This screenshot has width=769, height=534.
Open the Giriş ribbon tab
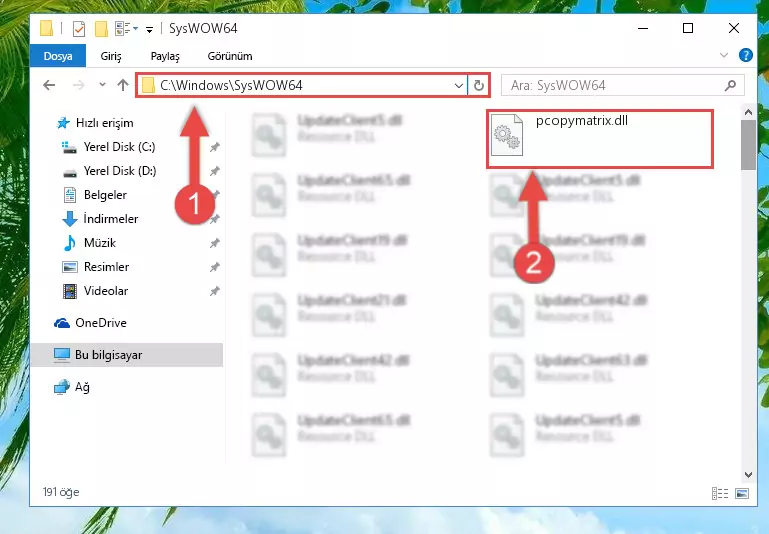tap(111, 56)
